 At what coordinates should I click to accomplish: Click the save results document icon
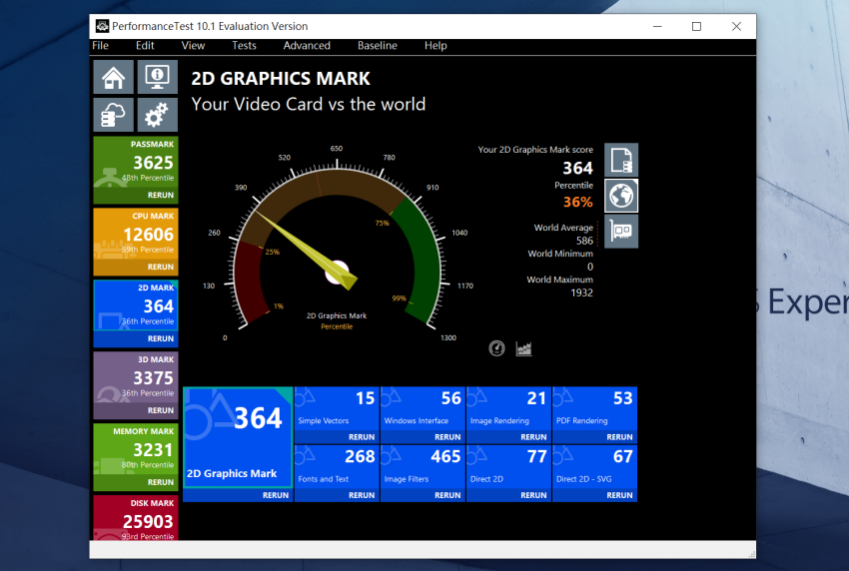coord(621,160)
